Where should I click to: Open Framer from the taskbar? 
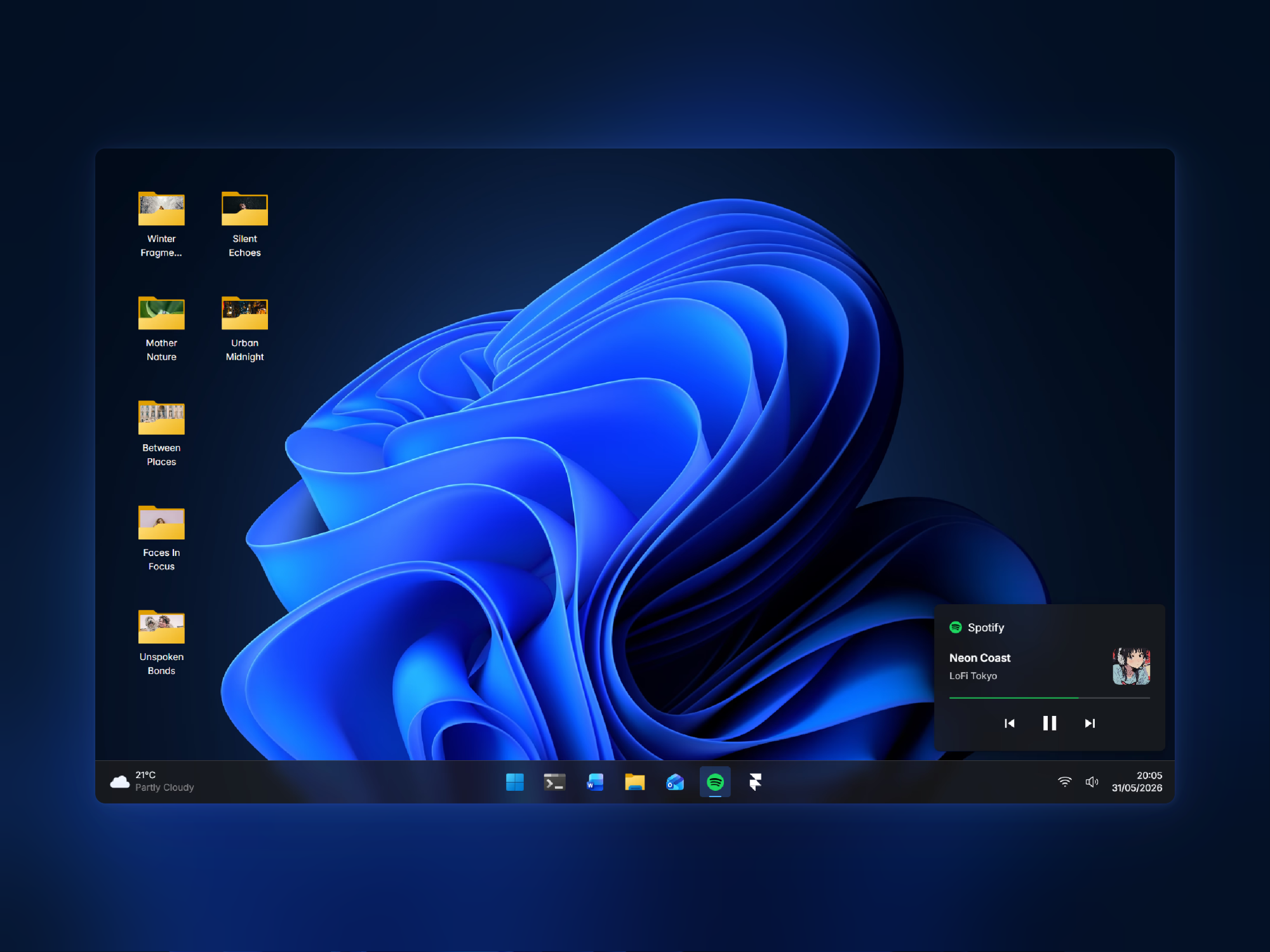coord(755,782)
